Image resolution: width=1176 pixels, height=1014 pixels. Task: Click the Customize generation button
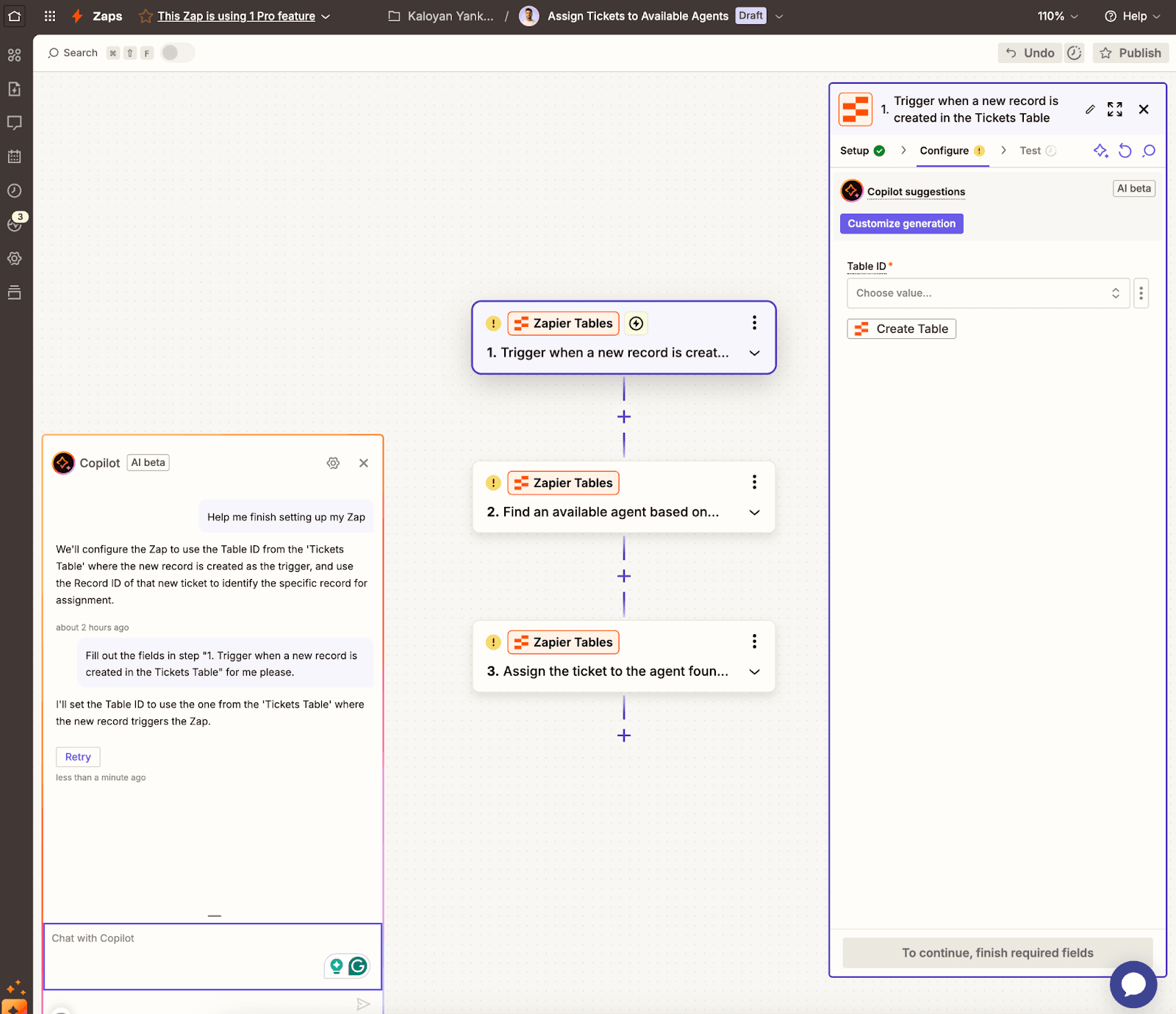(901, 223)
